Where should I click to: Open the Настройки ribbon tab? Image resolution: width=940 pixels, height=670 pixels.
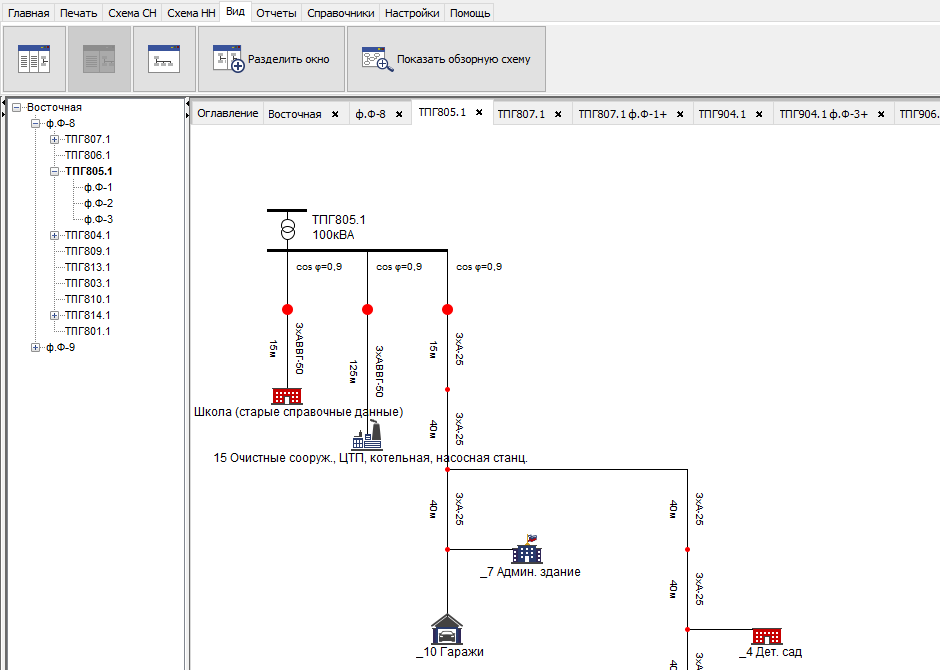click(412, 13)
